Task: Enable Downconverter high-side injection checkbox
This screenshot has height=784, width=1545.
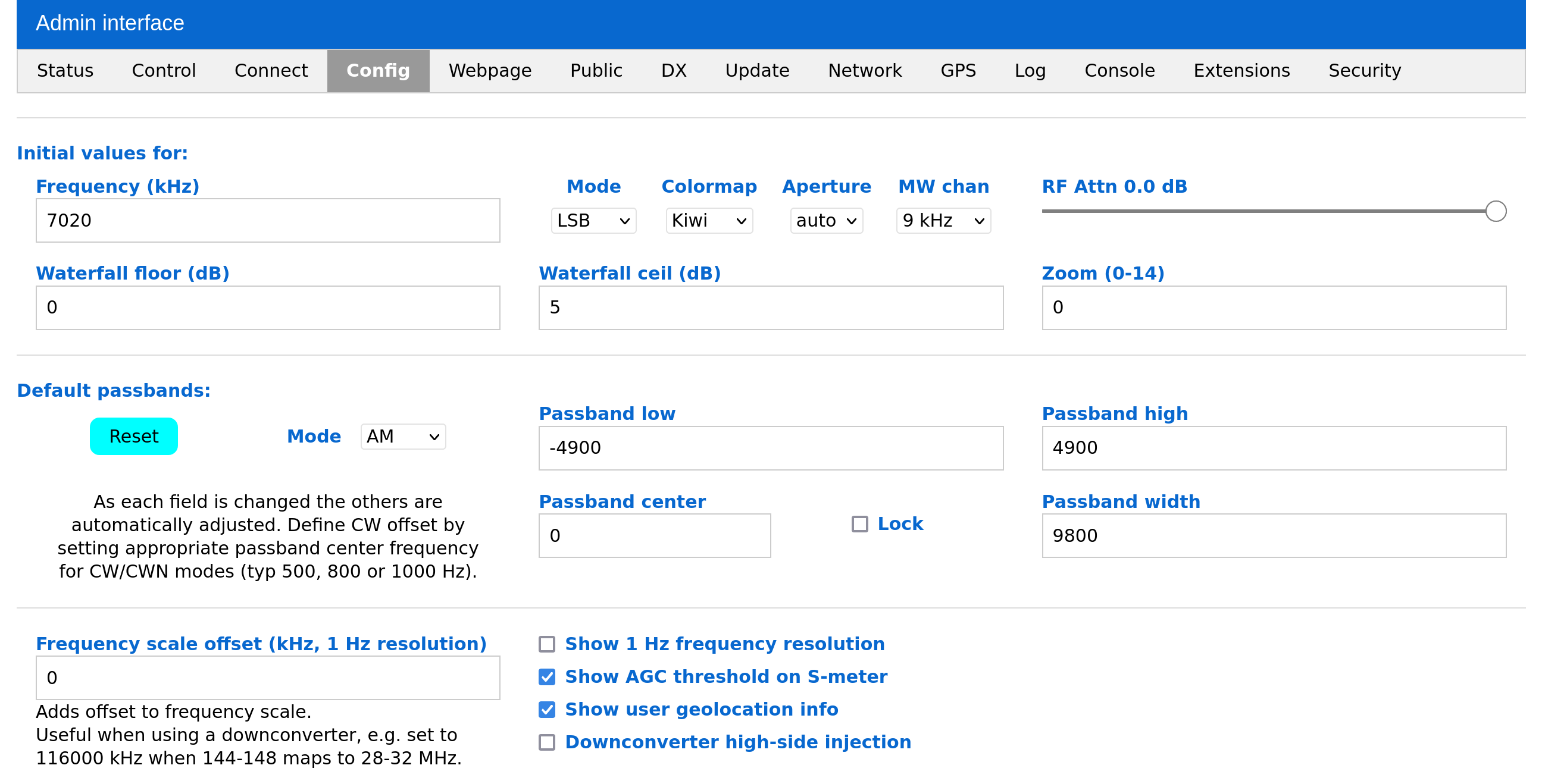Action: point(546,742)
